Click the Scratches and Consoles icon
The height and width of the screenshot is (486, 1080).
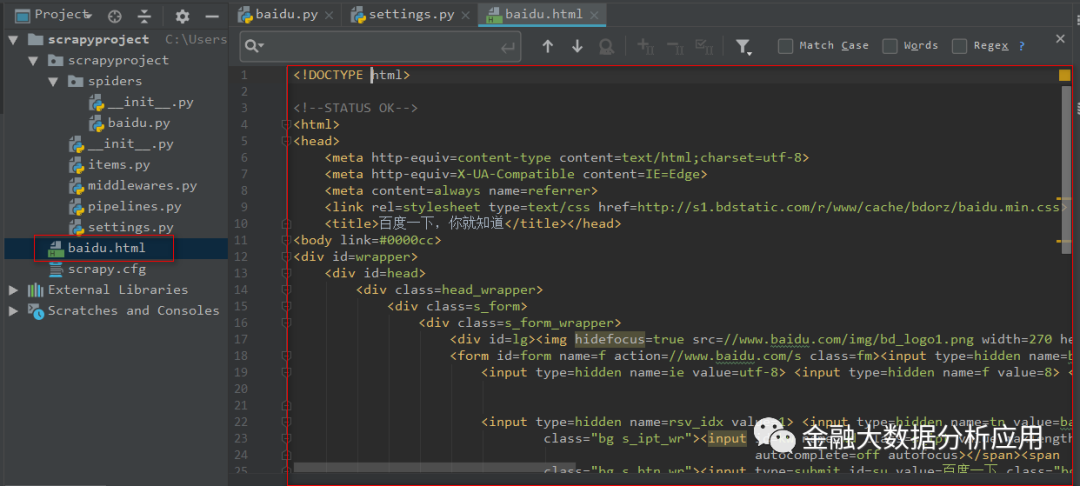[35, 310]
